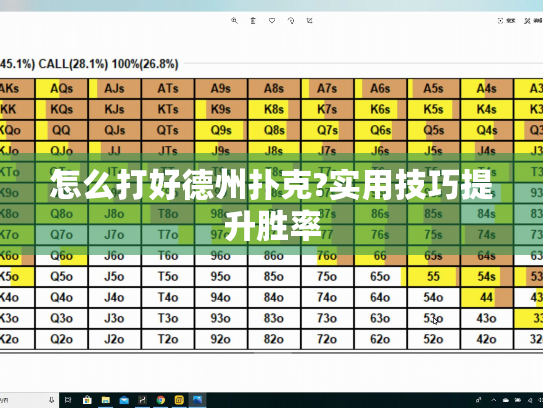Select the AJs cell in the chart

coord(115,89)
